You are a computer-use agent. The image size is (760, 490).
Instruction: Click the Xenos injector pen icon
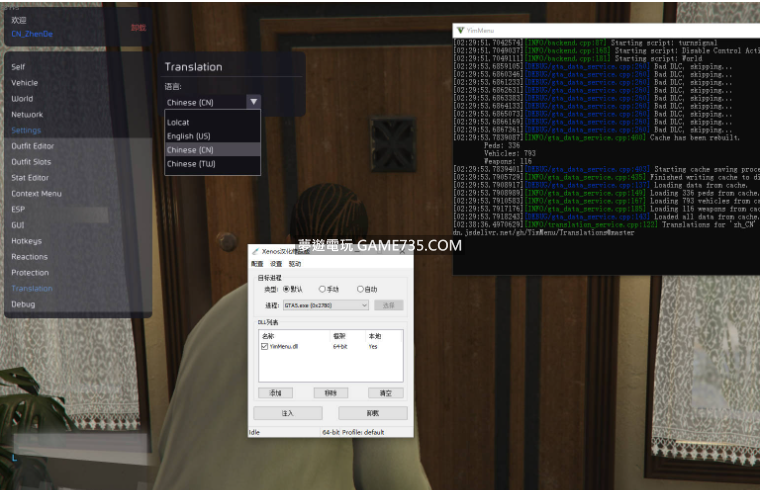pyautogui.click(x=255, y=251)
